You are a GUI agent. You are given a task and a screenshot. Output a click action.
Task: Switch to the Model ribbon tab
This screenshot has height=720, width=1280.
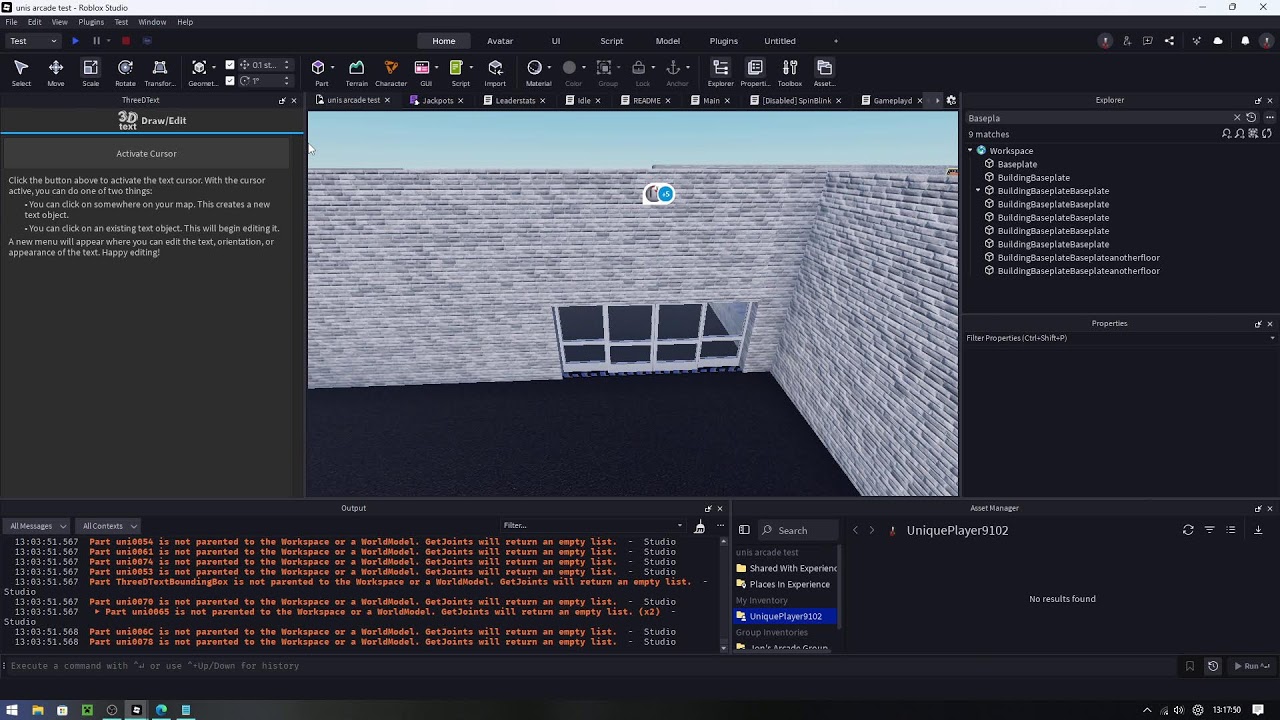(x=668, y=41)
